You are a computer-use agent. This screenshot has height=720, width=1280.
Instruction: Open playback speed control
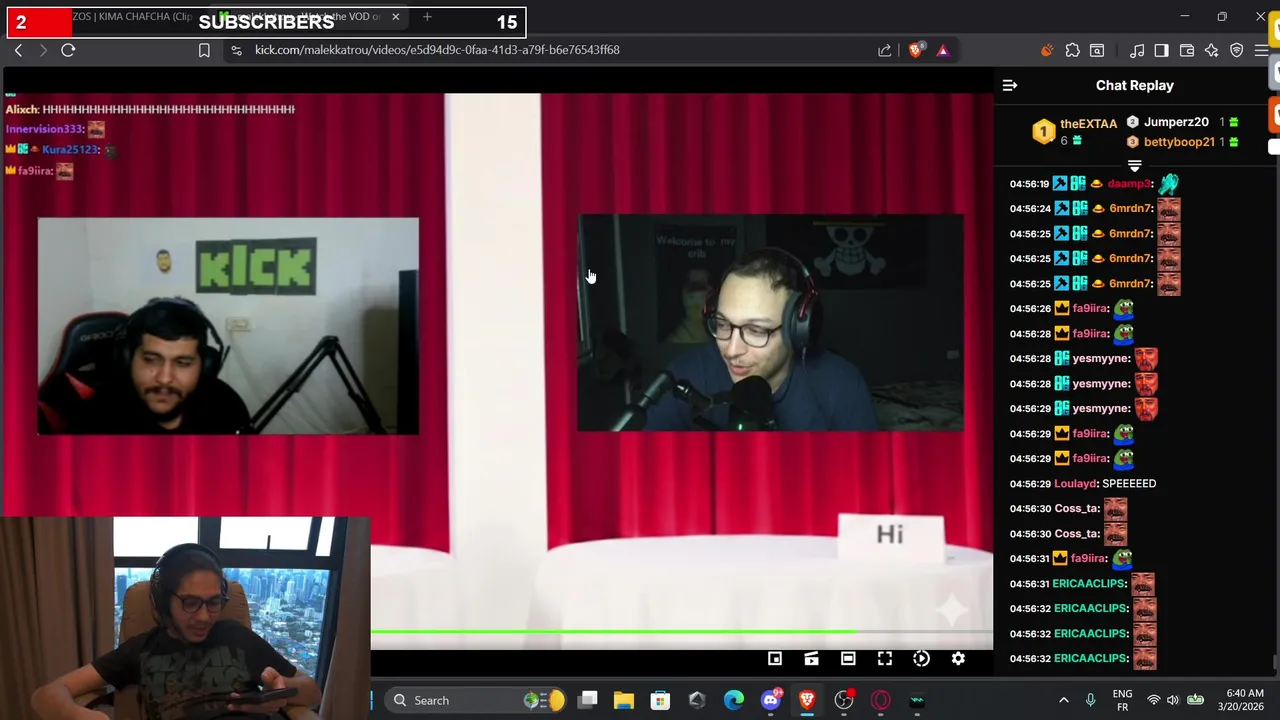tap(921, 658)
